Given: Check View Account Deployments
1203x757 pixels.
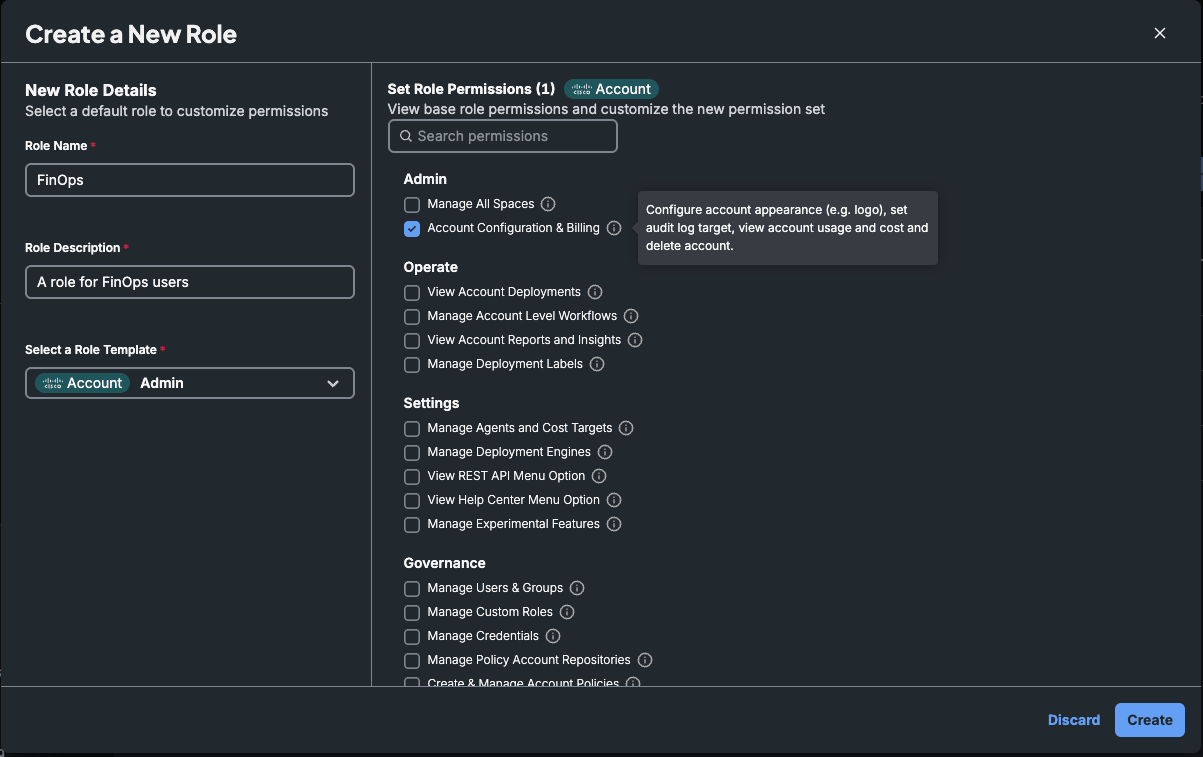Looking at the screenshot, I should [412, 292].
